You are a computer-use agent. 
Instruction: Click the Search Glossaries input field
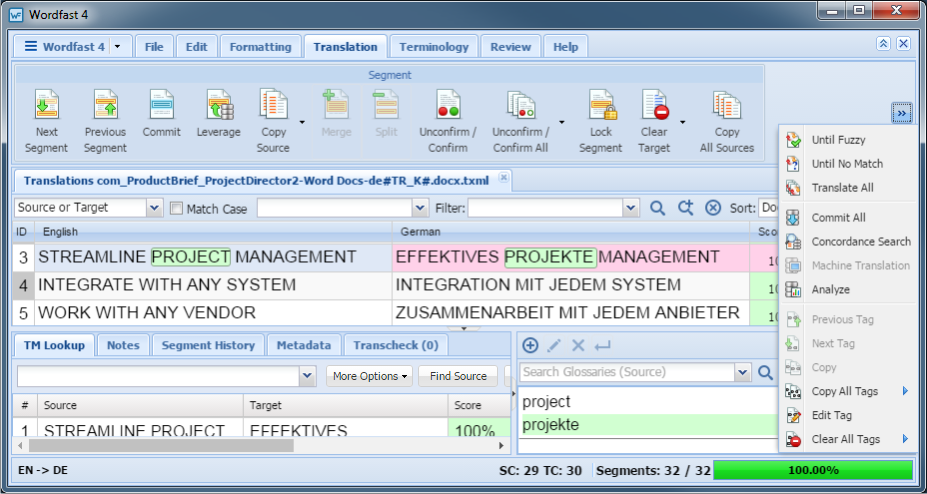click(x=627, y=372)
